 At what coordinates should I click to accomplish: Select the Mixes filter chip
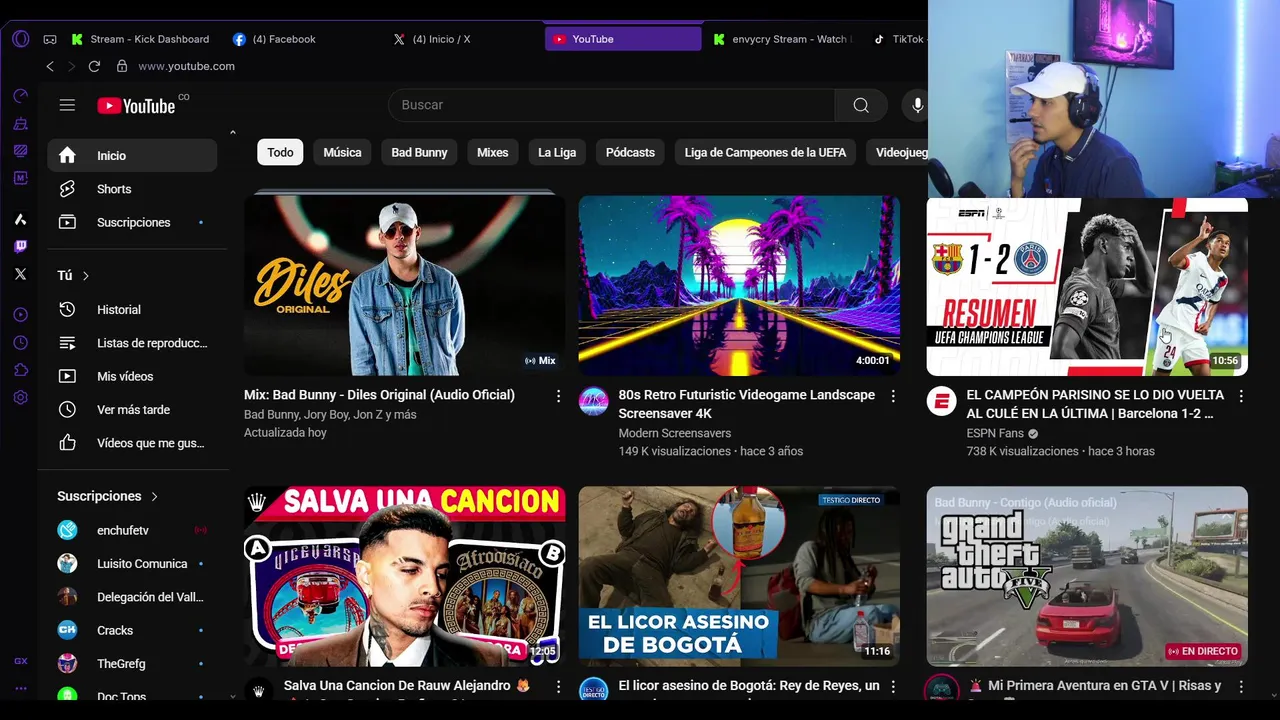[x=492, y=152]
